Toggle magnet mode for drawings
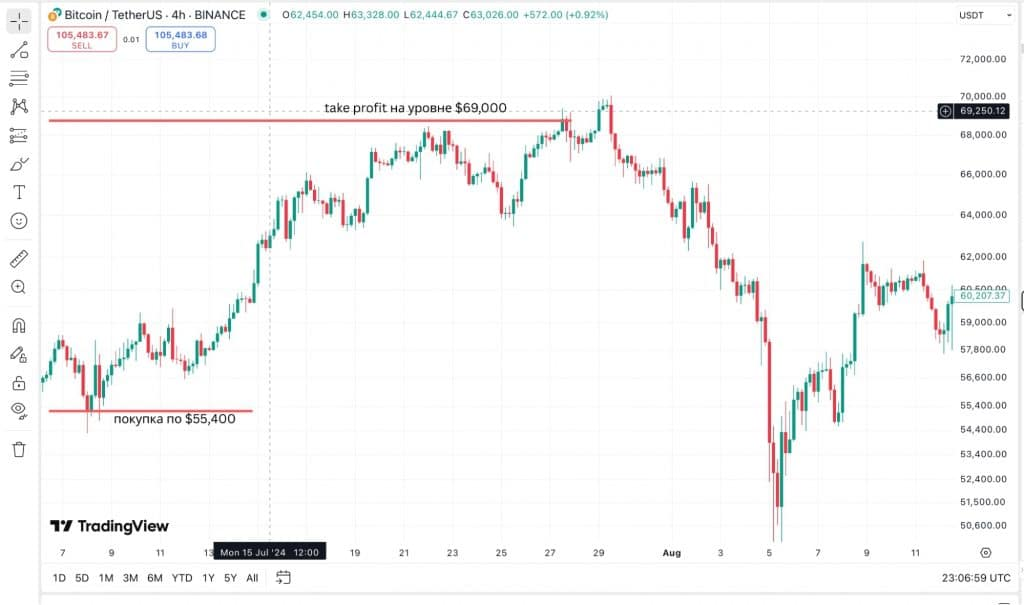This screenshot has height=605, width=1024. click(19, 326)
